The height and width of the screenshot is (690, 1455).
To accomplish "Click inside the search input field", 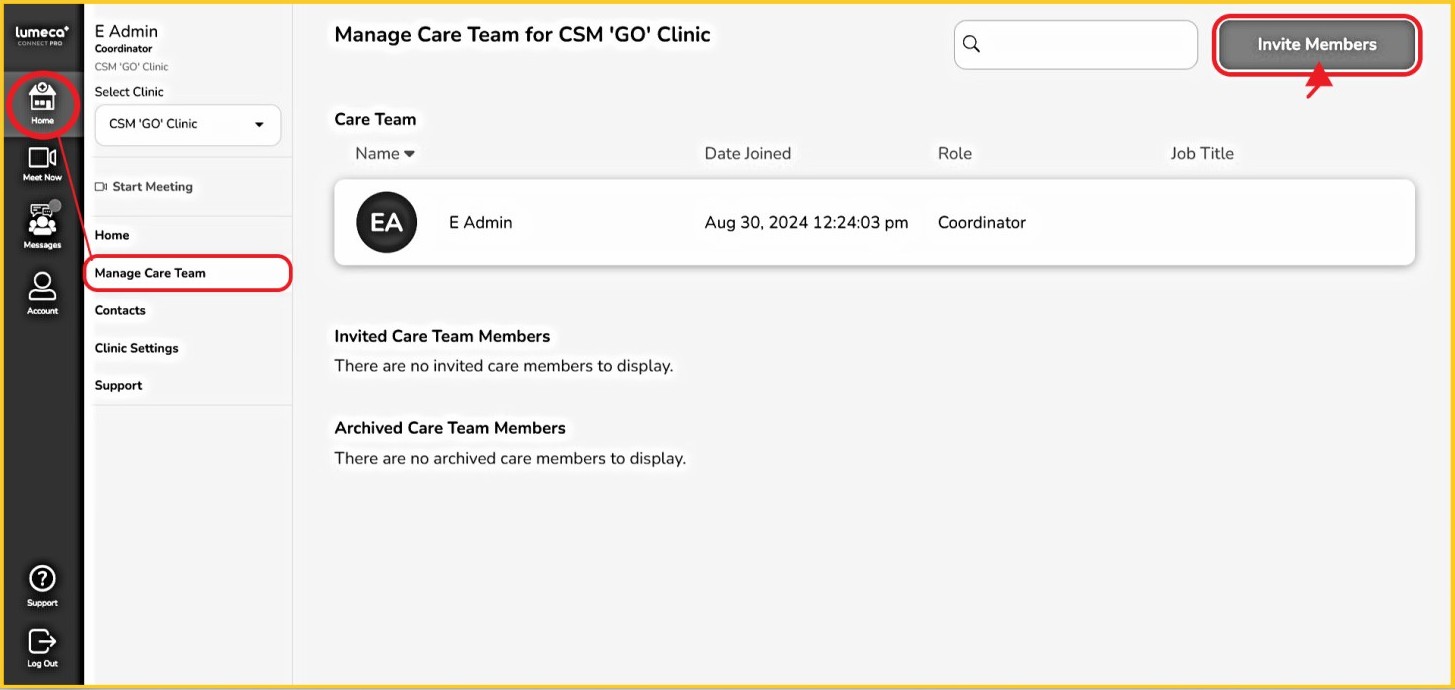I will (x=1088, y=45).
